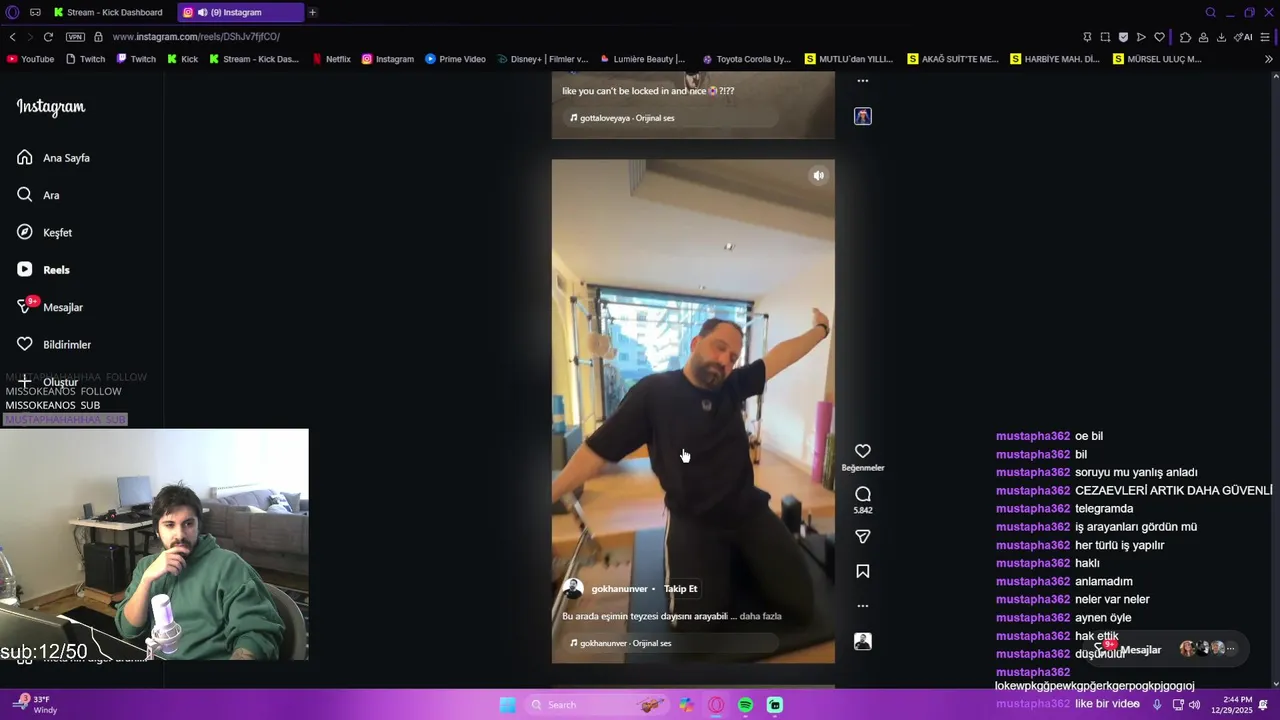The image size is (1280, 720).
Task: Open browser extensions cube icon
Action: point(1185,37)
